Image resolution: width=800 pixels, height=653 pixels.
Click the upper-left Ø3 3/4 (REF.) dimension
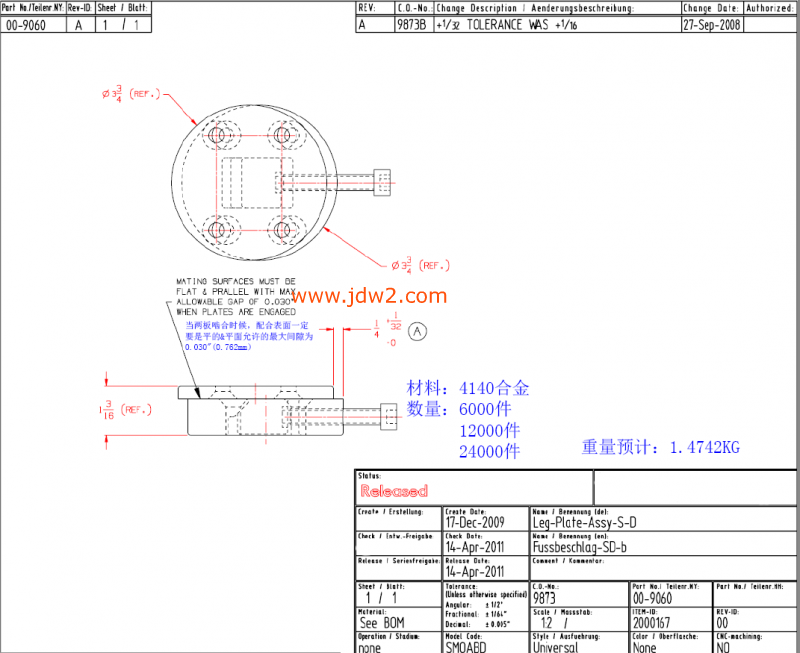coord(131,94)
